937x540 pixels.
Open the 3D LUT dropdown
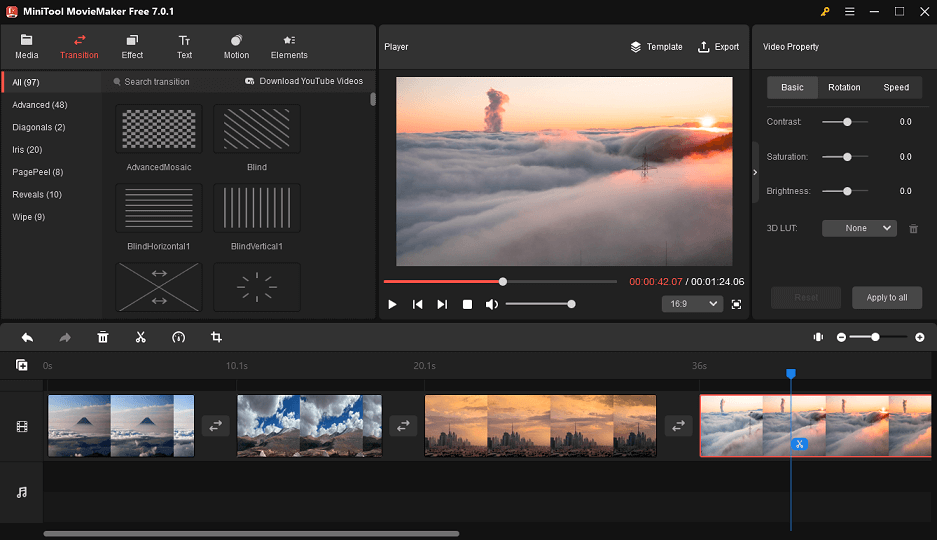tap(859, 228)
